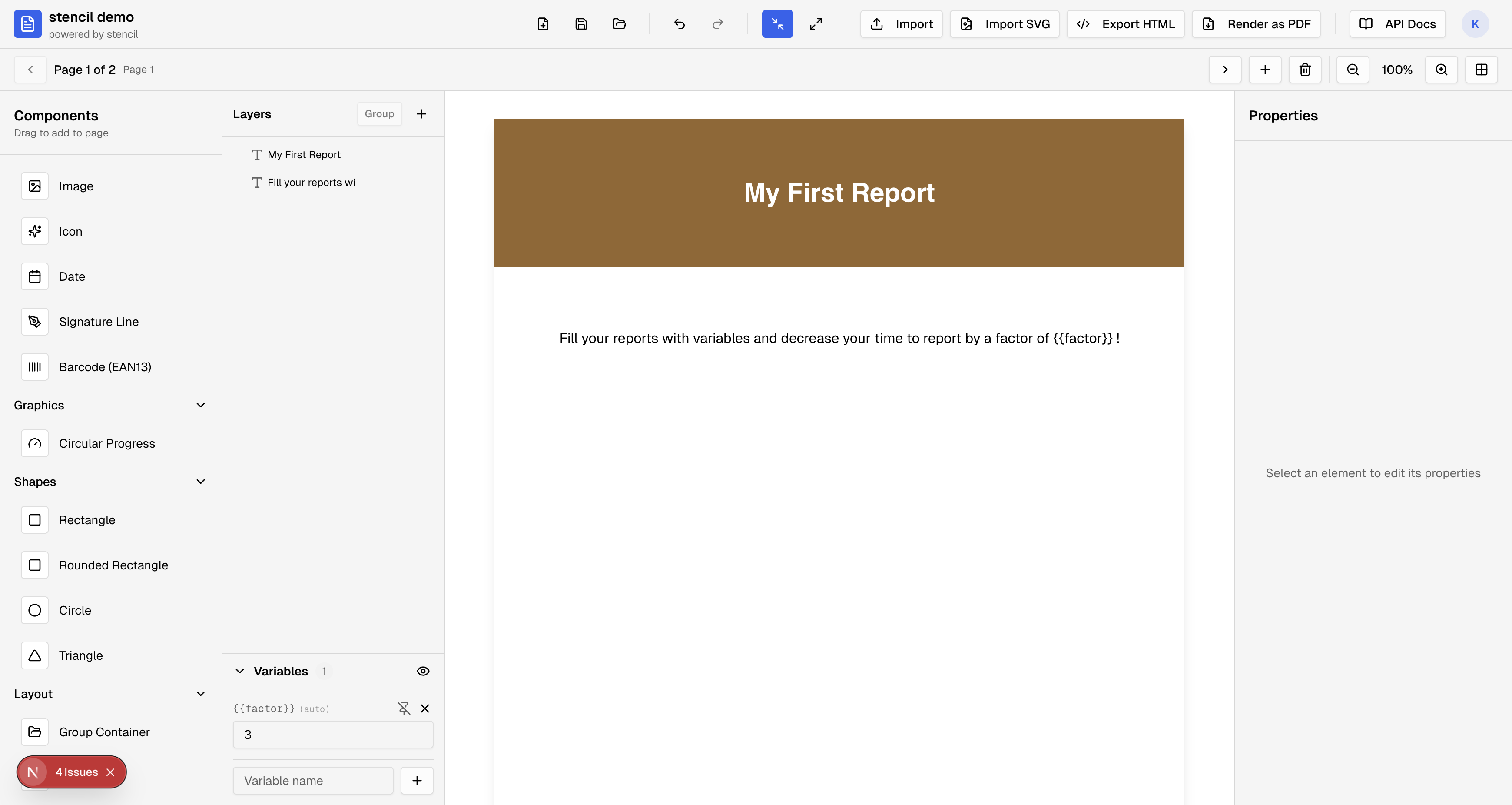Viewport: 1512px width, 805px height.
Task: Redo the last undone action
Action: coord(717,23)
